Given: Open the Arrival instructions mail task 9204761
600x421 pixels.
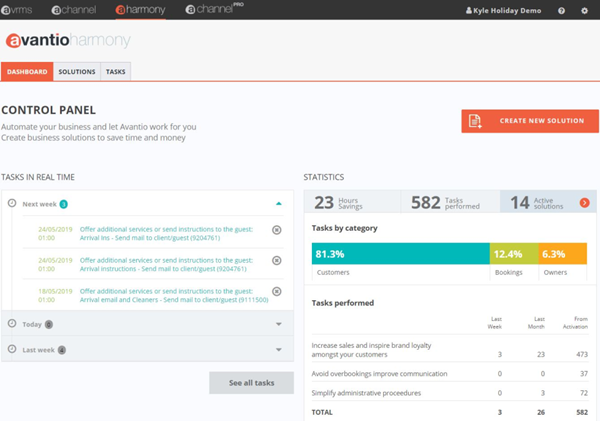Looking at the screenshot, I should click(166, 264).
